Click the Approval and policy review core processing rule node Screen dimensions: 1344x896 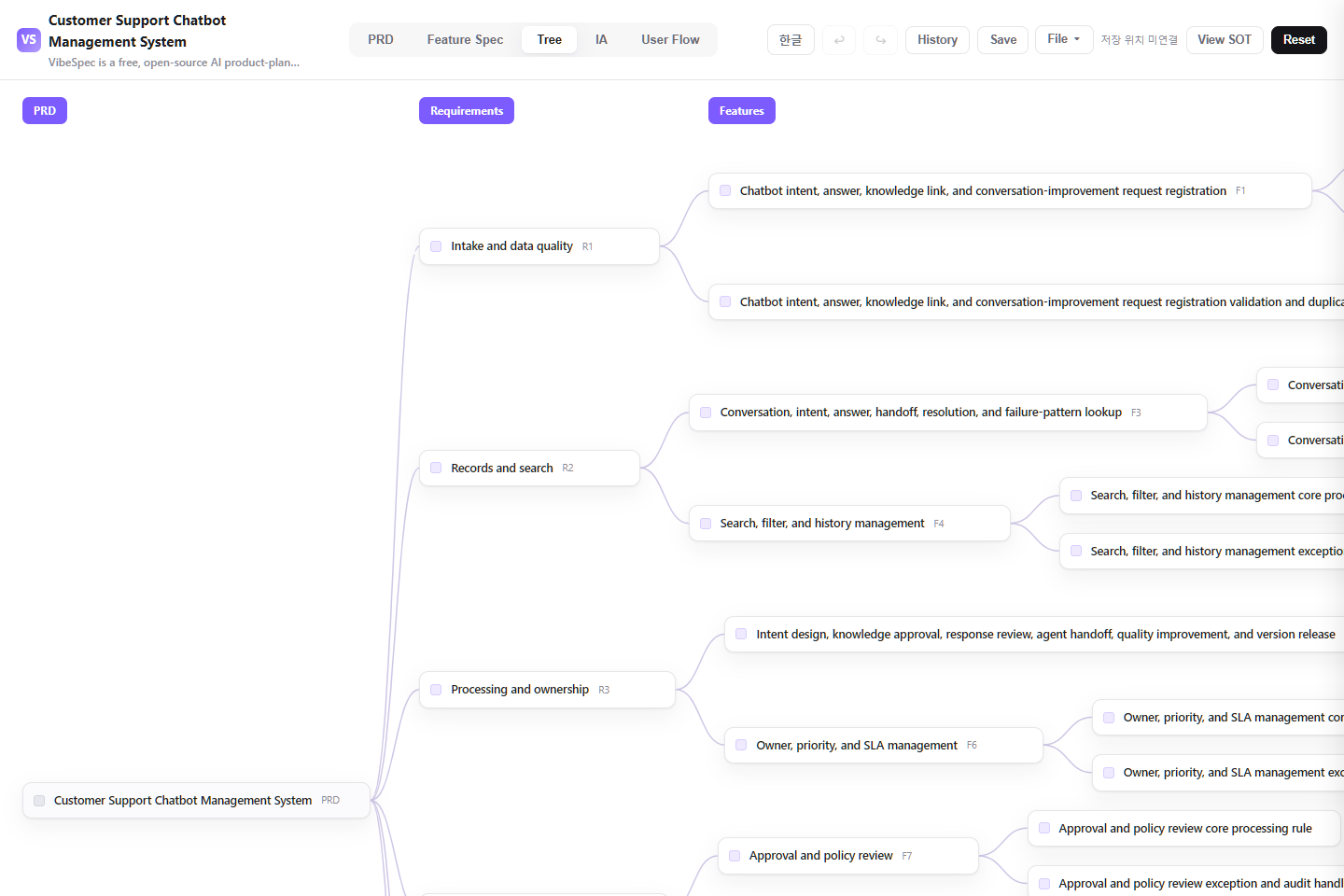(1184, 828)
